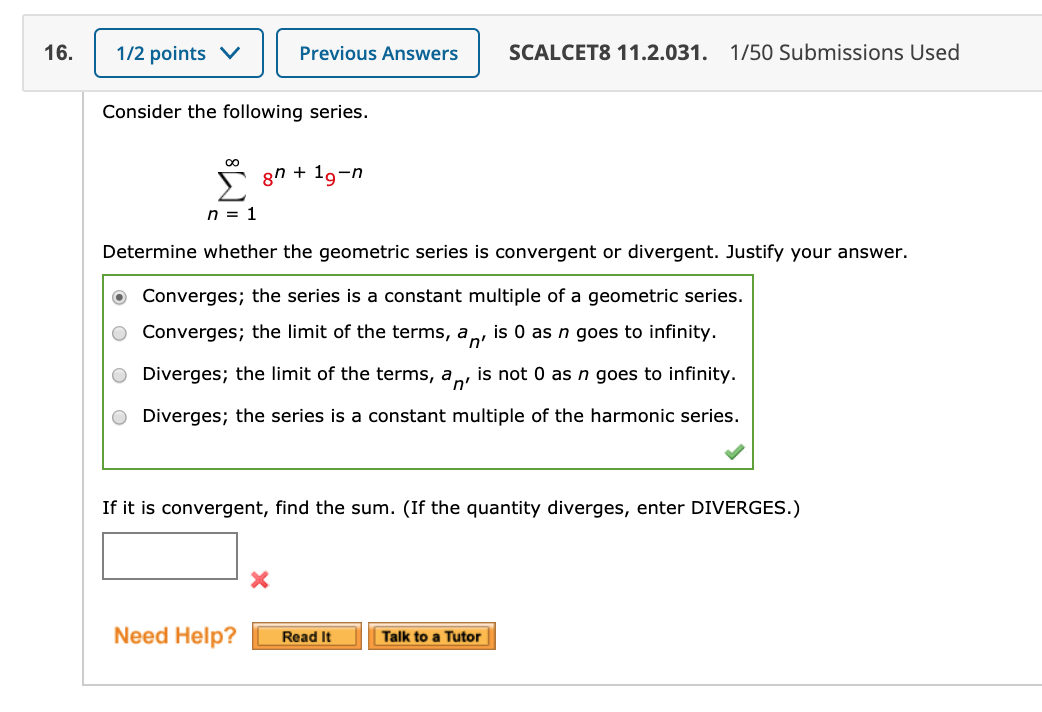Select the Diverges limit not 0 option
This screenshot has width=1042, height=712.
click(119, 375)
